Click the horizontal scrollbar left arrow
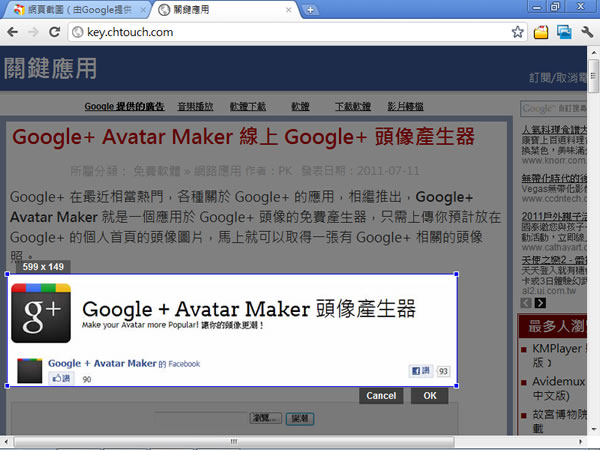Image resolution: width=600 pixels, height=450 pixels. coord(7,442)
